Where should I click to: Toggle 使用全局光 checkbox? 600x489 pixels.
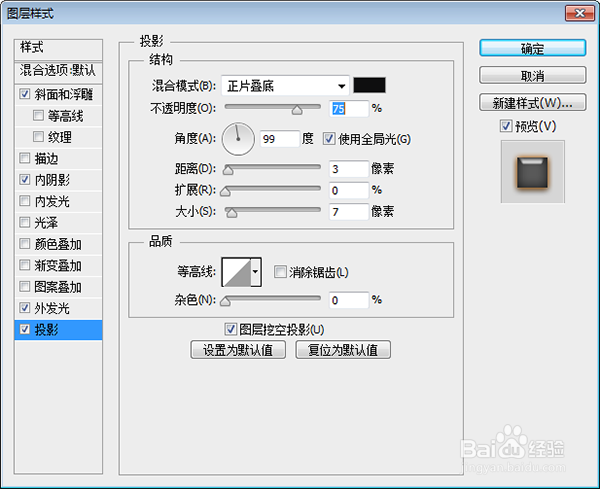click(x=329, y=139)
